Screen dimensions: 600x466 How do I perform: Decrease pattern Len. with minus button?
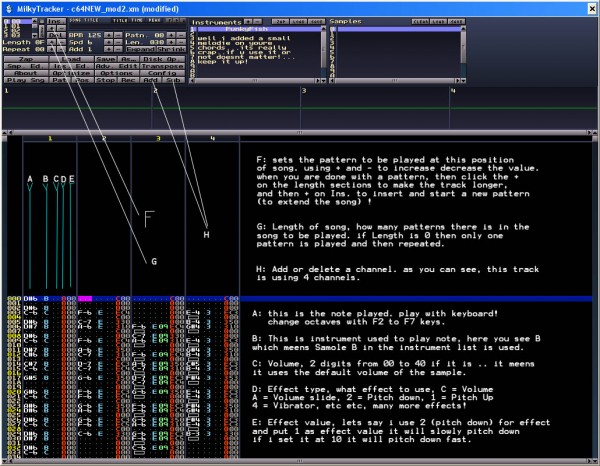[x=181, y=42]
